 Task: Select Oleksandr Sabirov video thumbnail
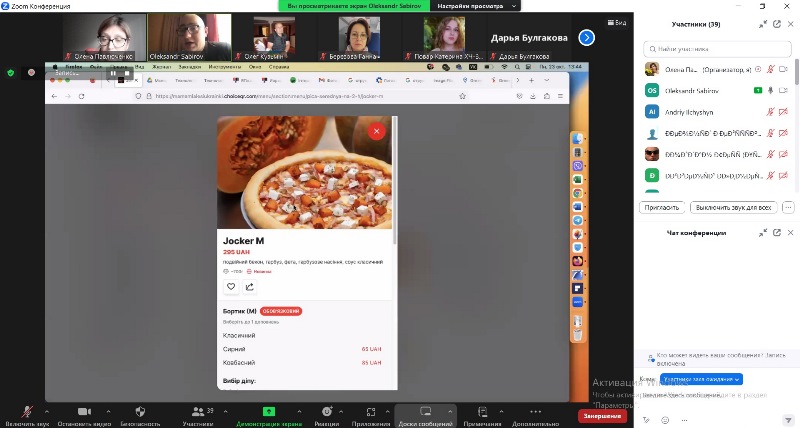(189, 37)
